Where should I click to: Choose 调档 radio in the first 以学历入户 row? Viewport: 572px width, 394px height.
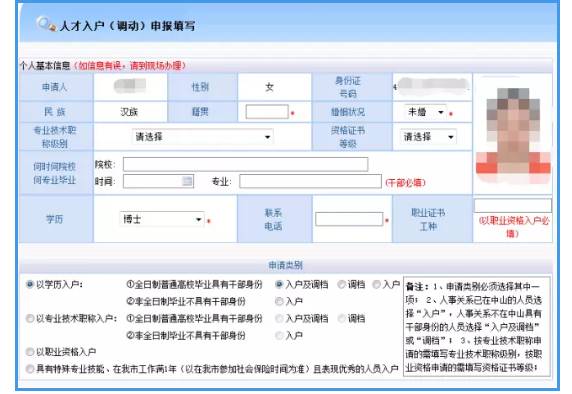pyautogui.click(x=341, y=285)
